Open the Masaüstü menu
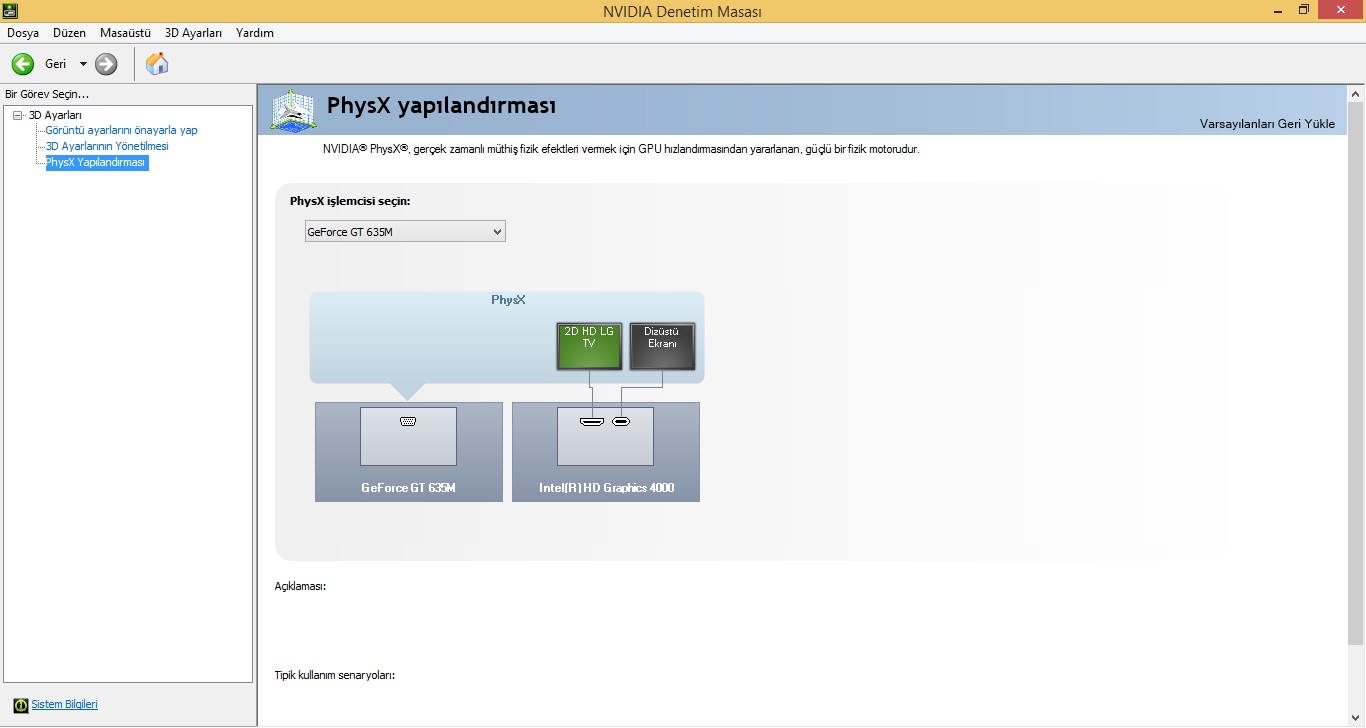Viewport: 1366px width, 728px height. pos(125,33)
